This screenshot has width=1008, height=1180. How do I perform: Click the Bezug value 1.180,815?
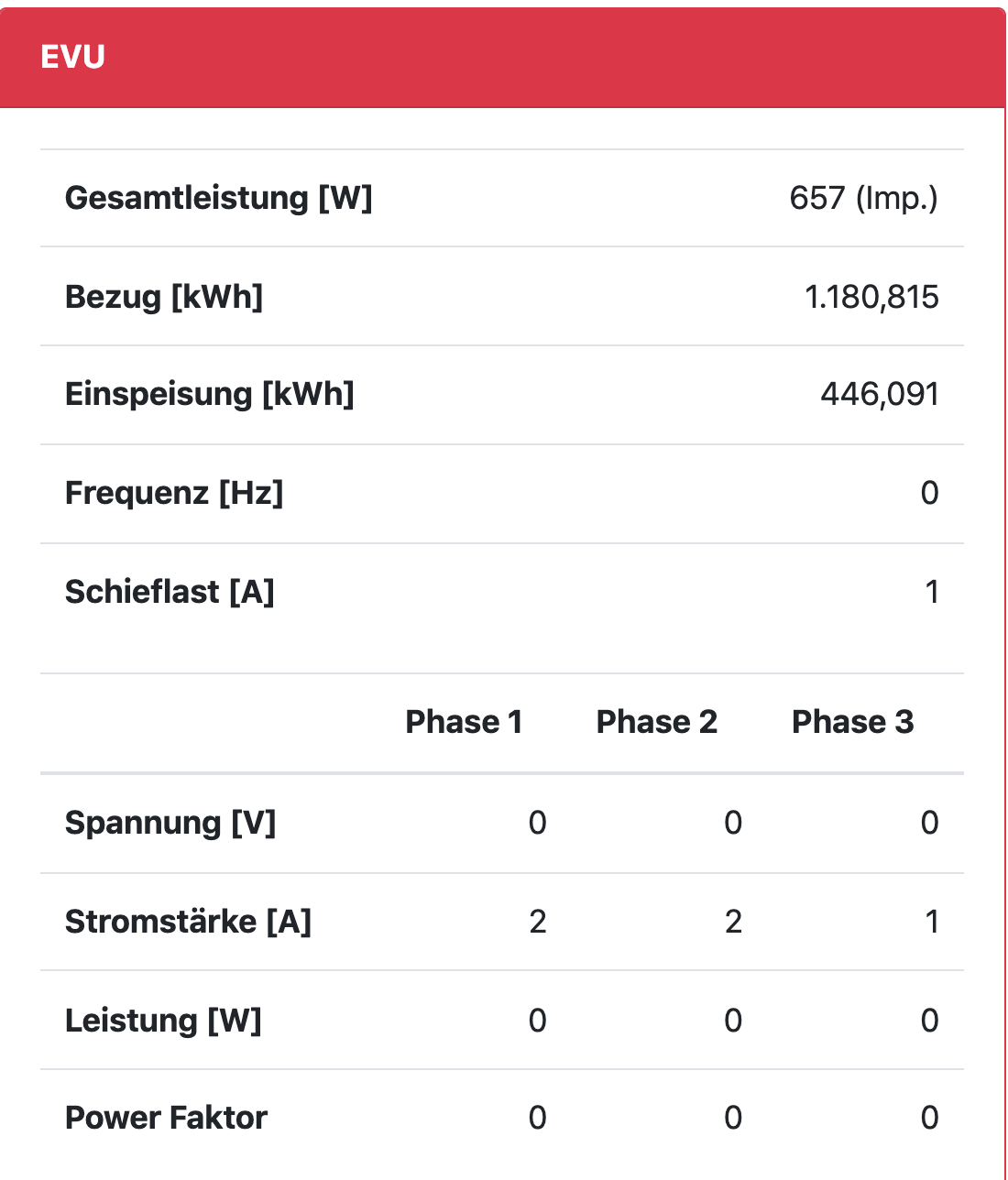[x=871, y=297]
